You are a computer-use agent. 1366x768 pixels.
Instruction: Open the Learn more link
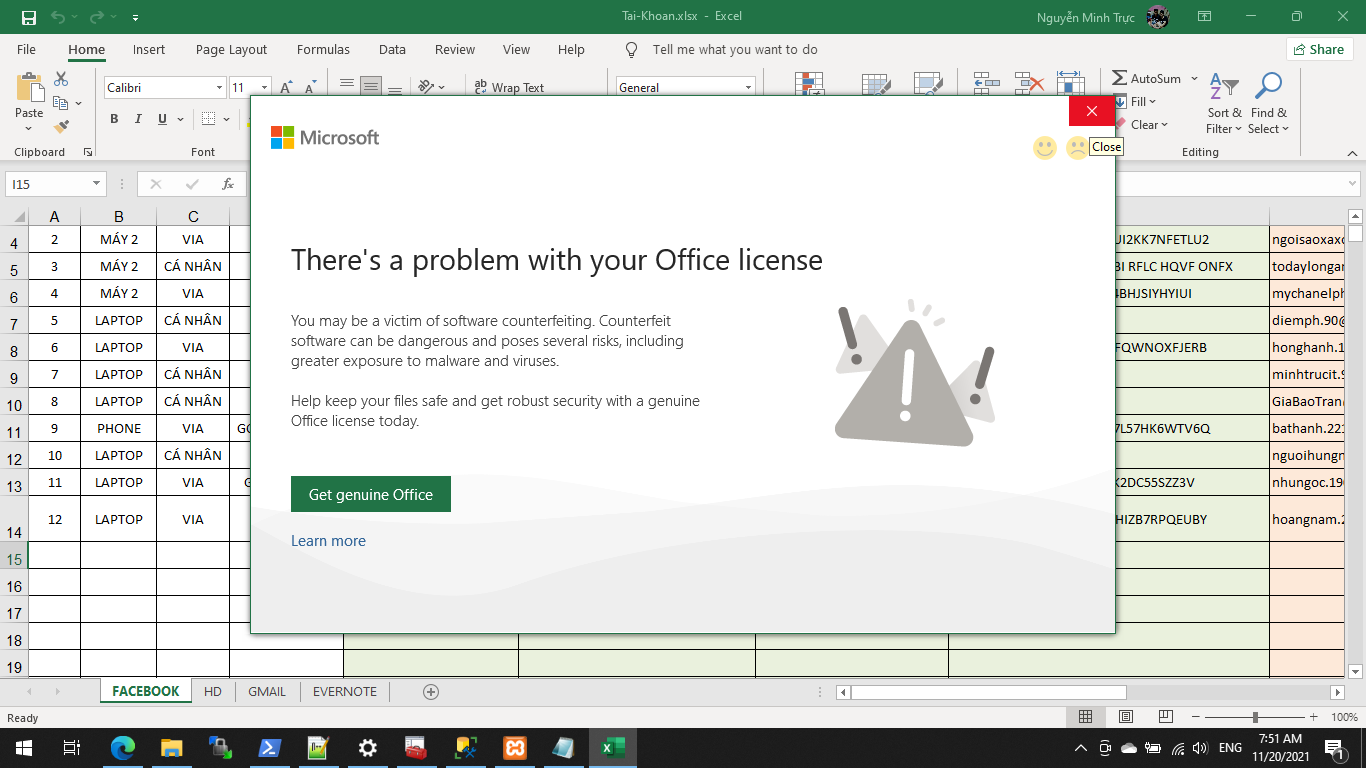(x=328, y=541)
